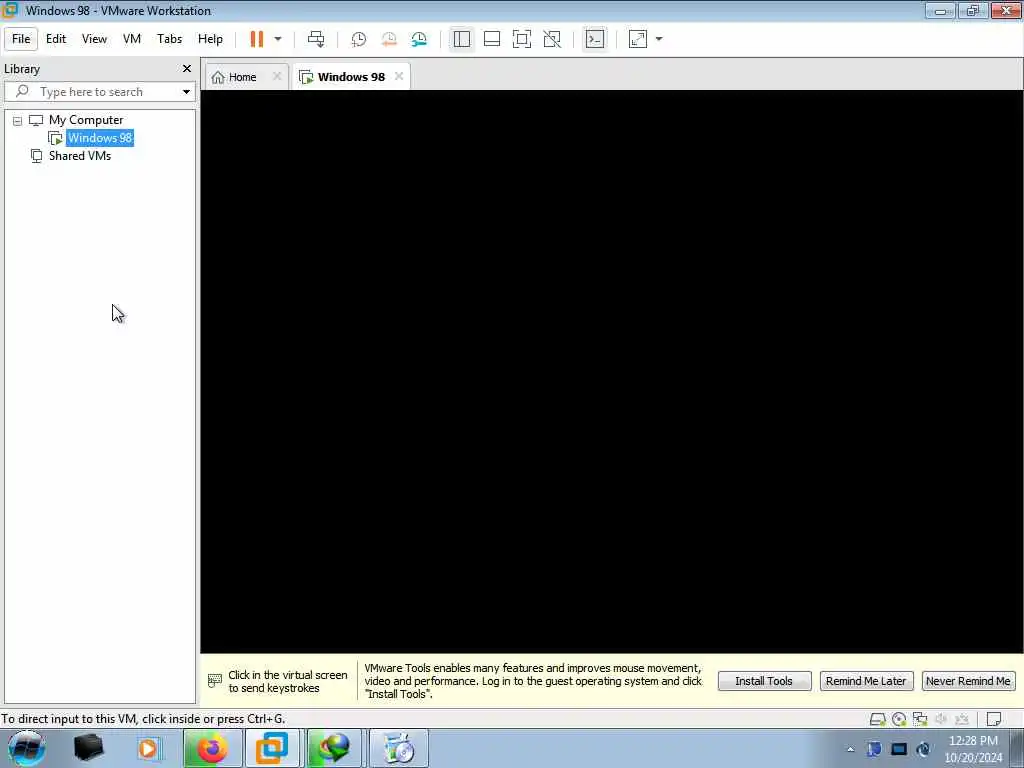Image resolution: width=1024 pixels, height=768 pixels.
Task: Click the Remind Me Later button
Action: tap(866, 681)
